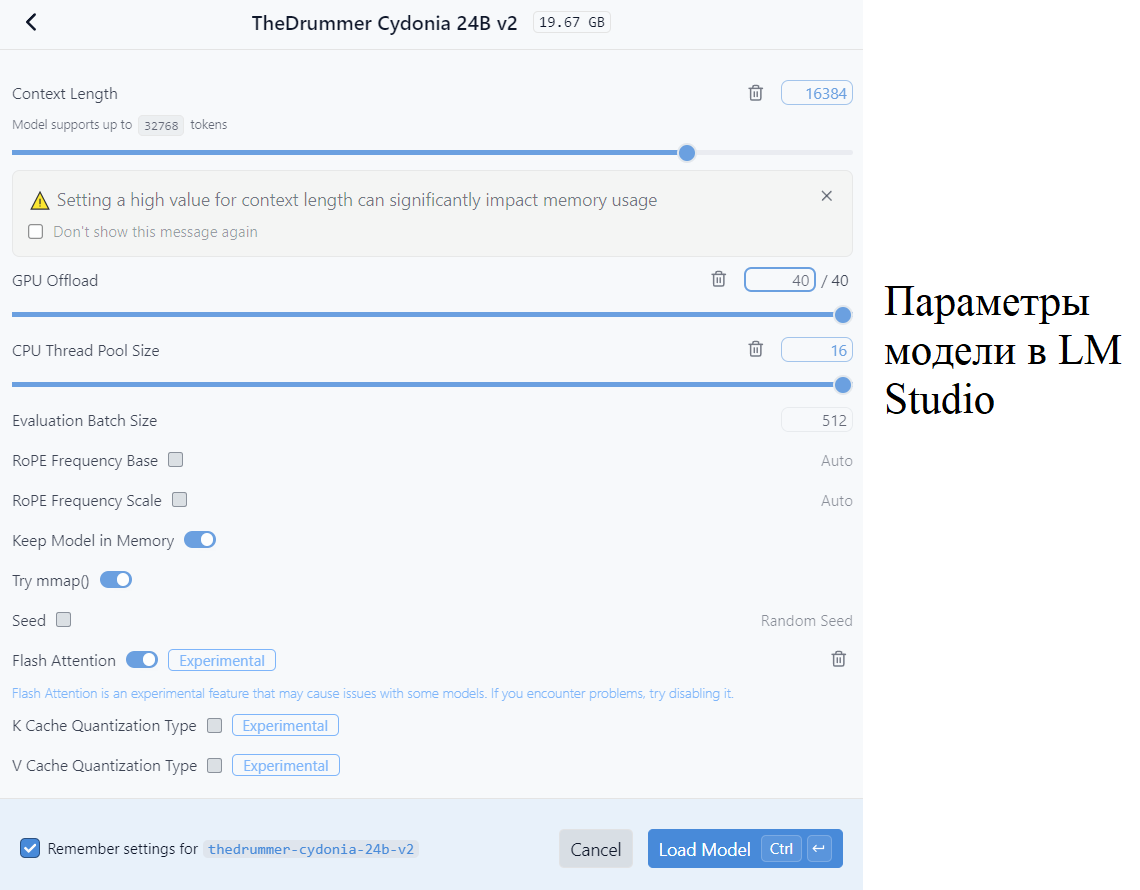Click the Ctrl key hint on Load Model
This screenshot has height=890, width=1140.
pyautogui.click(x=782, y=849)
